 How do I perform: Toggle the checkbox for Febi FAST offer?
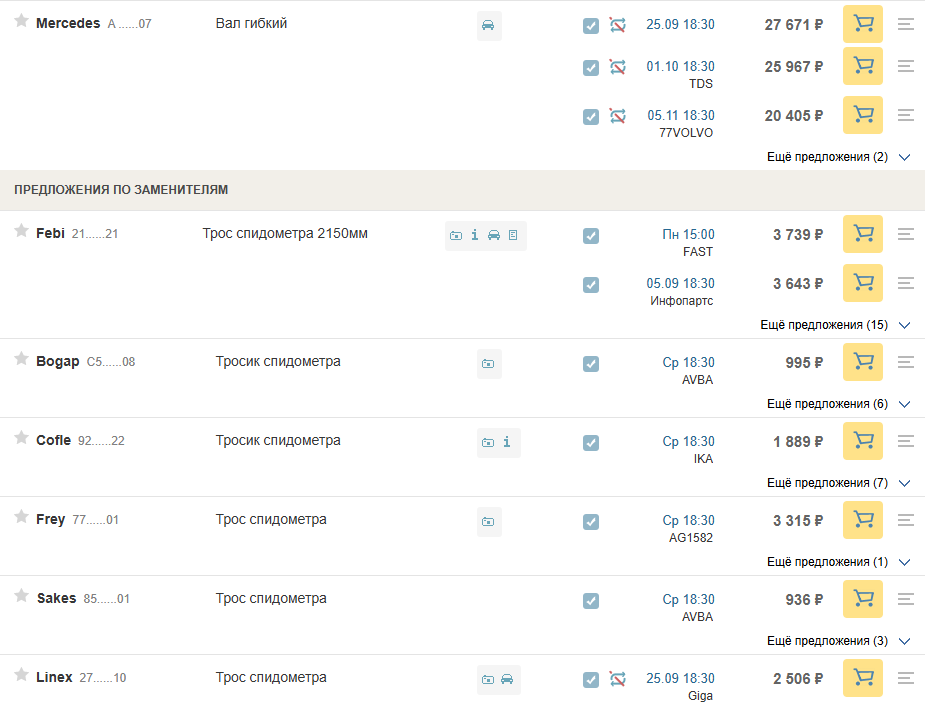pyautogui.click(x=591, y=236)
